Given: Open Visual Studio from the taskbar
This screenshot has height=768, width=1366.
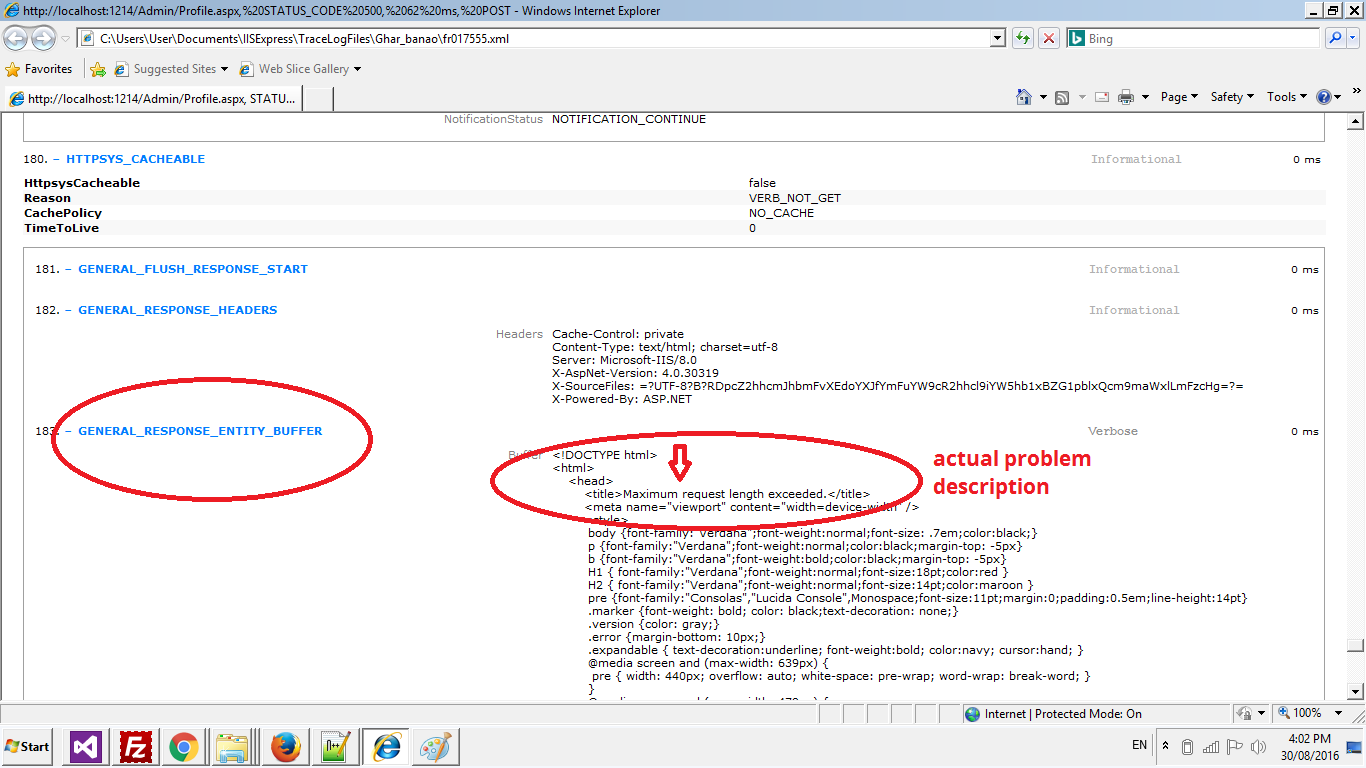Looking at the screenshot, I should pos(85,746).
